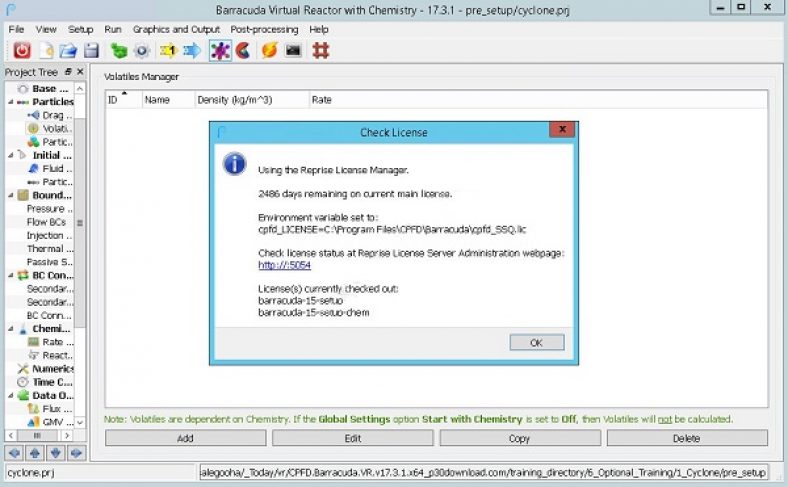Collapse the Particles tree node

(11, 102)
